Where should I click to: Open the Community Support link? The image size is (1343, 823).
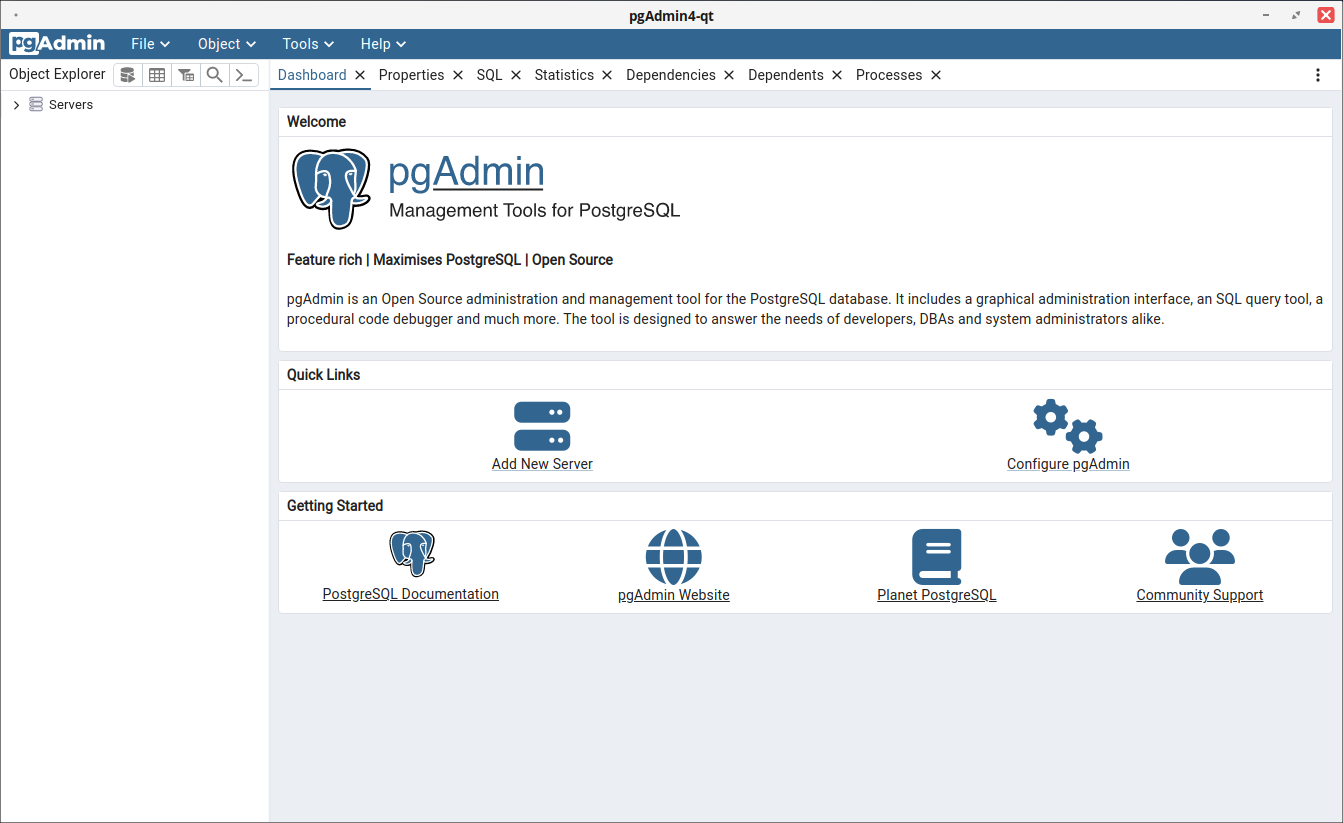pyautogui.click(x=1200, y=595)
